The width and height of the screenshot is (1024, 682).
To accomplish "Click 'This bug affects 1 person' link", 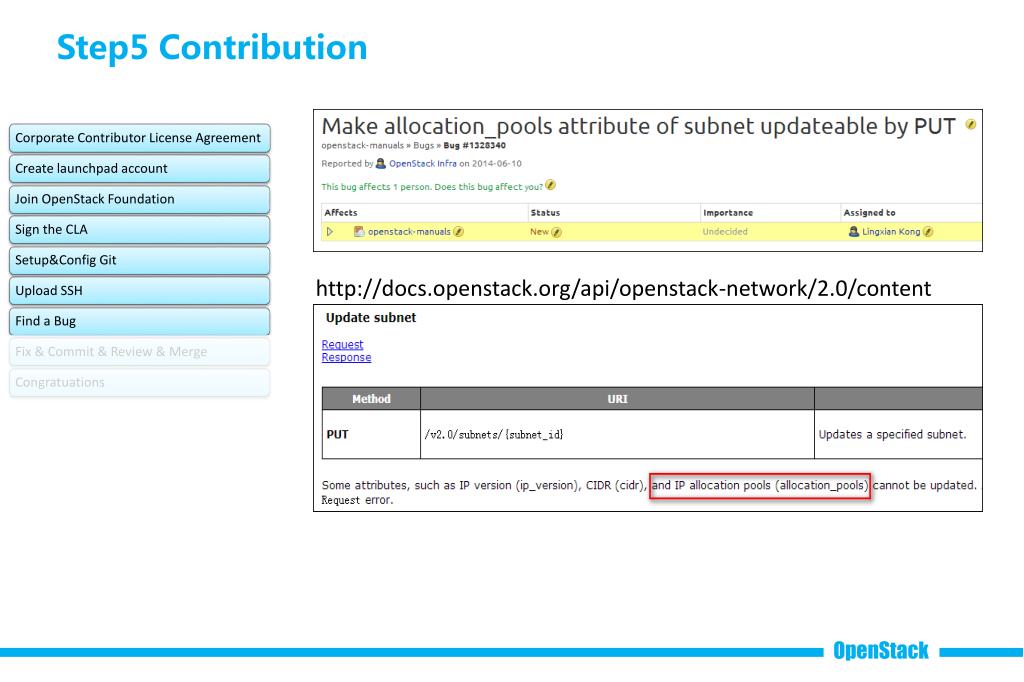I will 432,187.
